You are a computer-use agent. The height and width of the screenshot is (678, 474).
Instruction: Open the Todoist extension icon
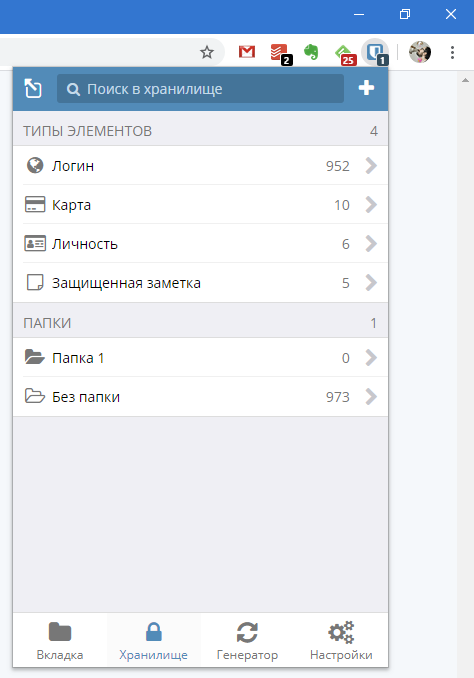(x=280, y=53)
